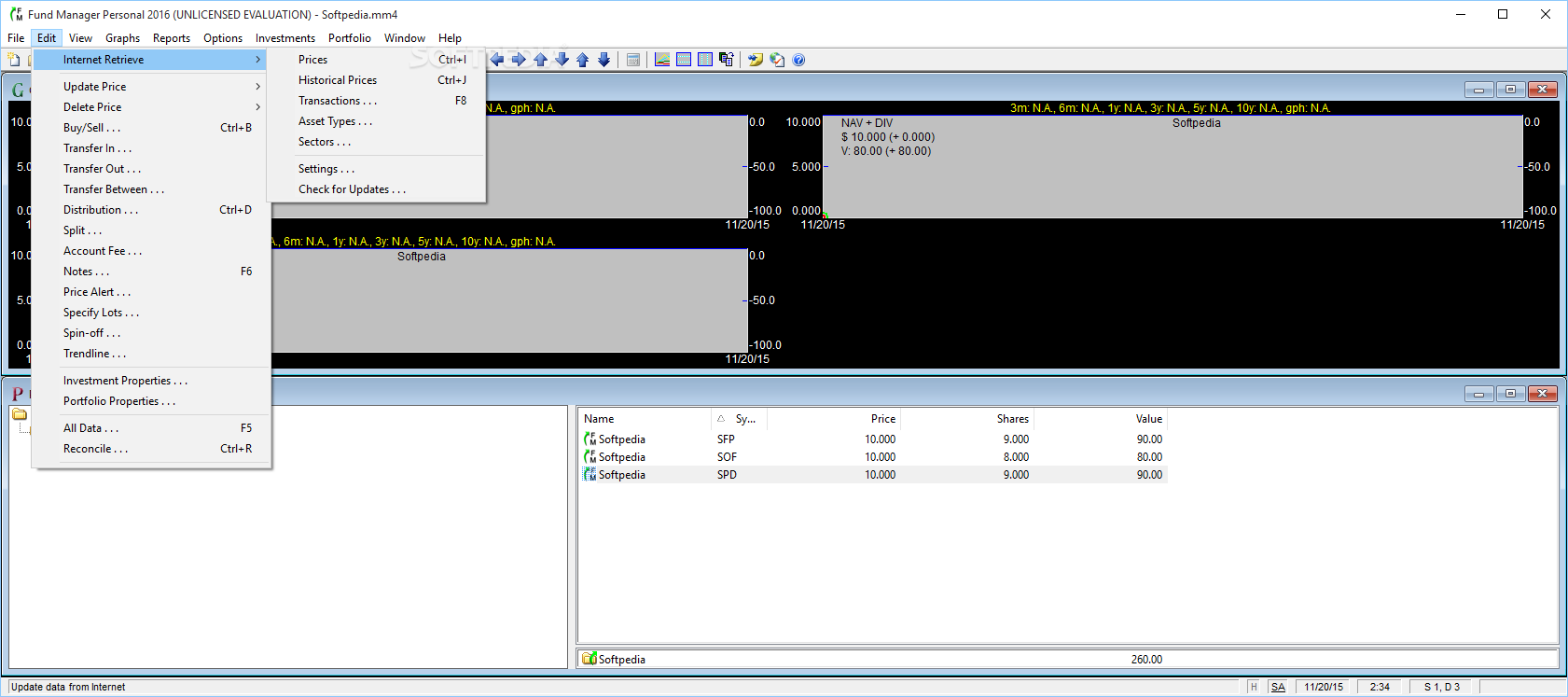Screen dimensions: 1568x697
Task: Click the SFP investment fund icon
Action: click(590, 439)
